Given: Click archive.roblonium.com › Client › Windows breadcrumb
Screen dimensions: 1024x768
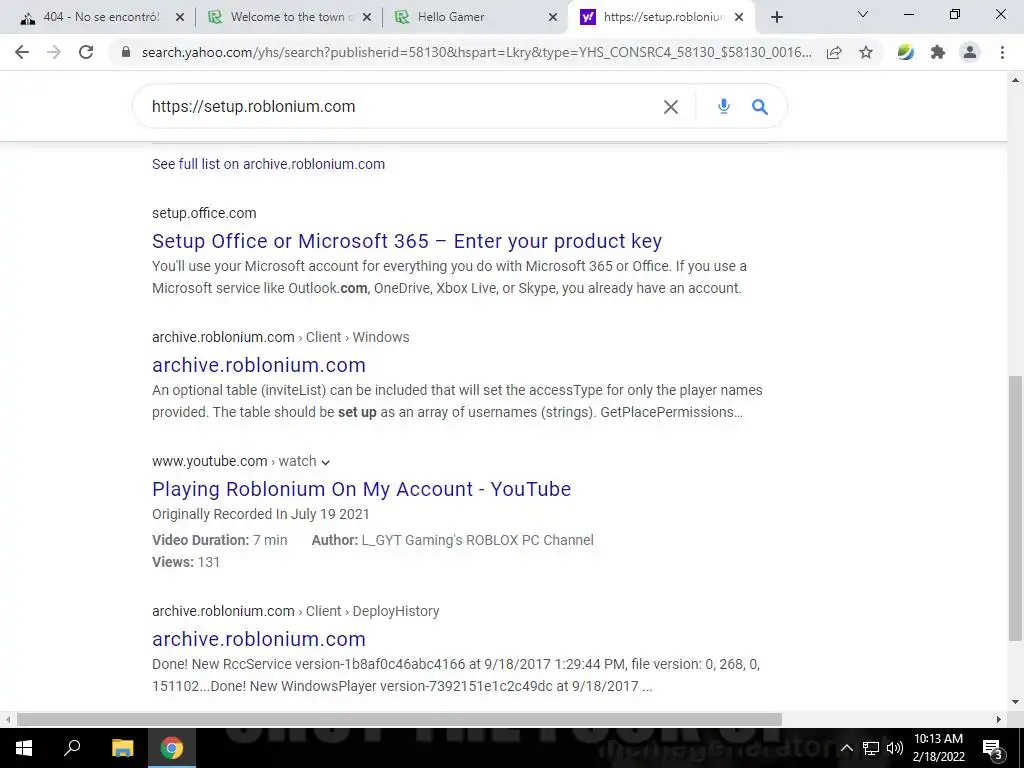Looking at the screenshot, I should (x=281, y=337).
